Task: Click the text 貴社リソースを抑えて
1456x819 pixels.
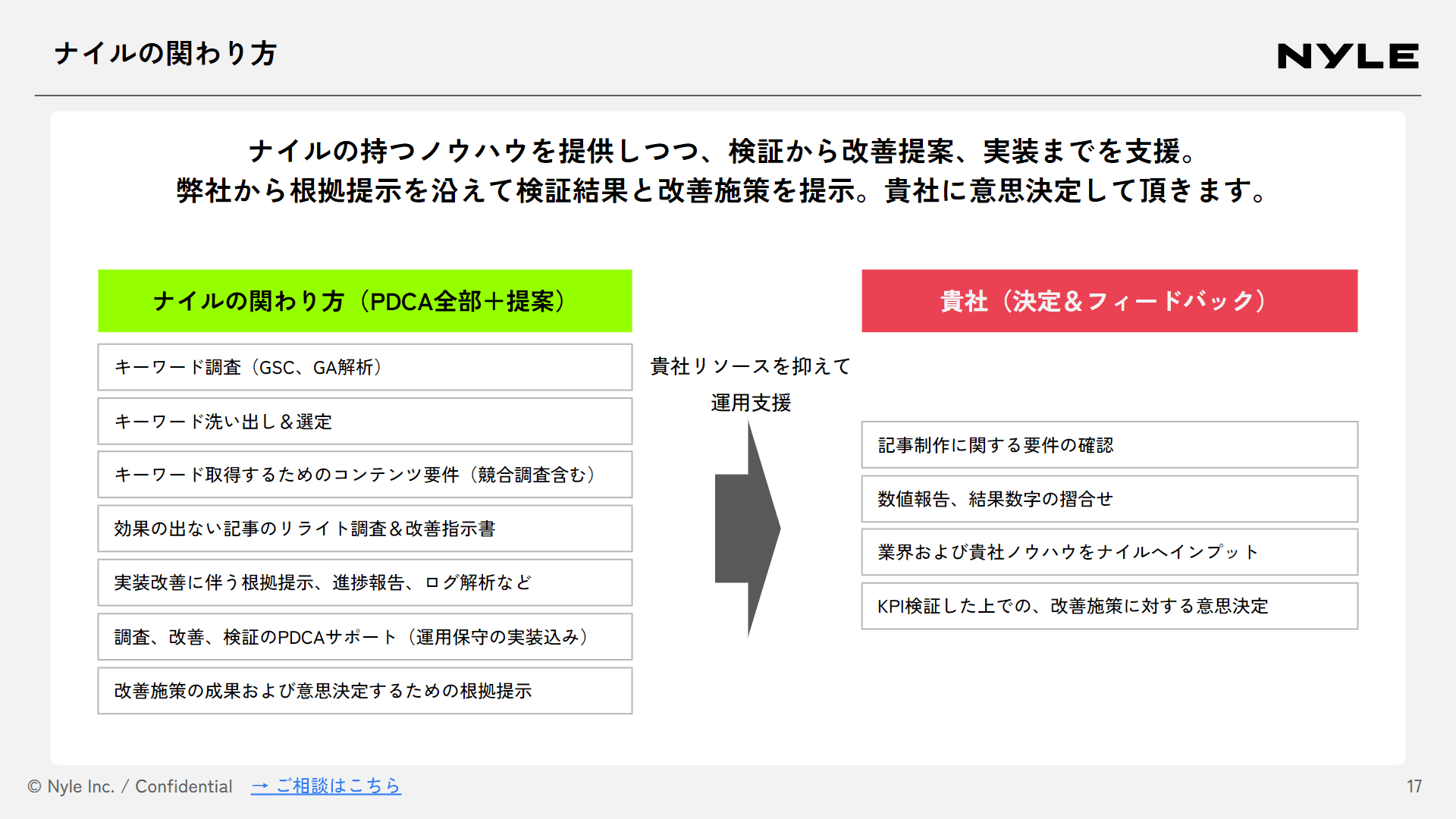Action: pos(751,366)
